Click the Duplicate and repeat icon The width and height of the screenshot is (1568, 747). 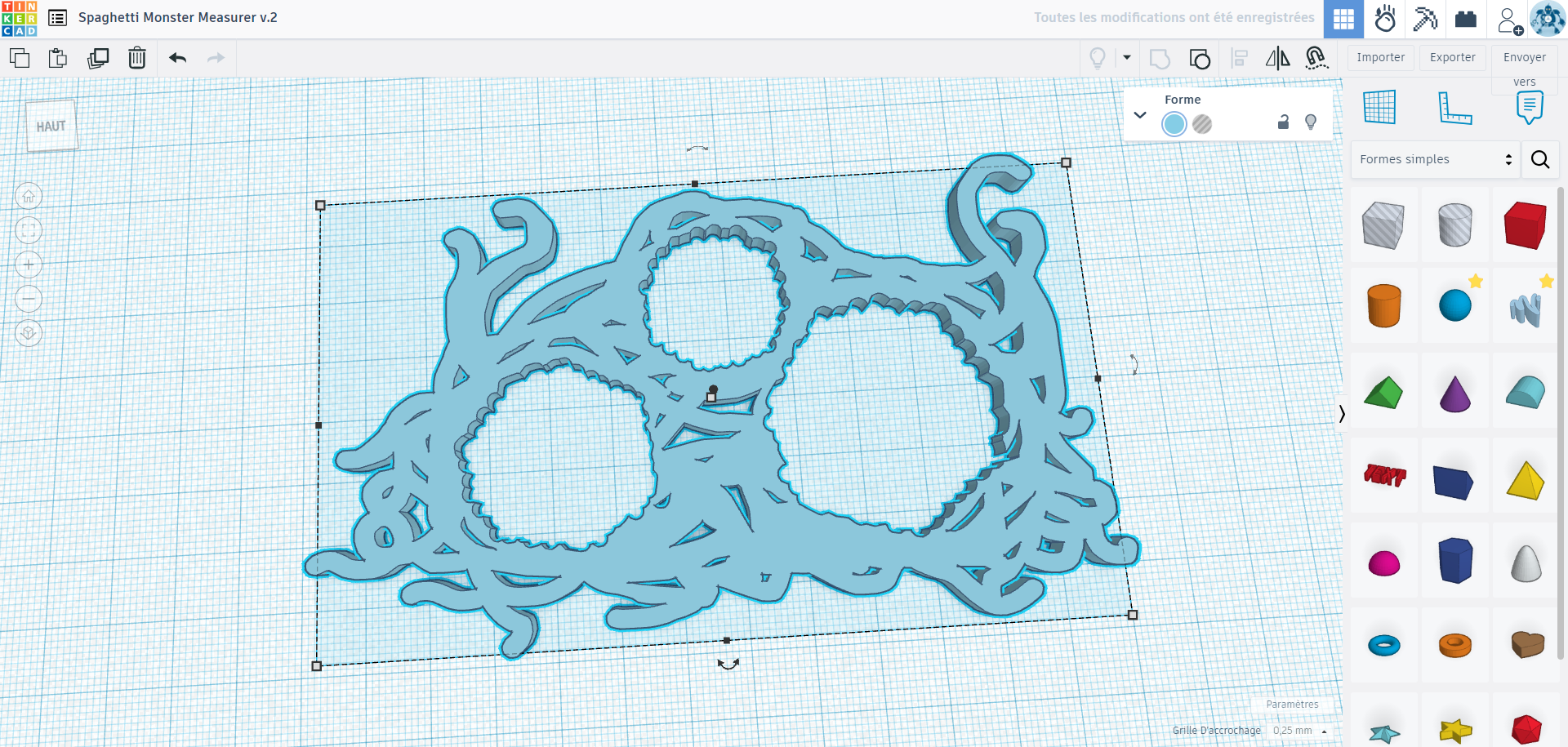click(x=98, y=58)
